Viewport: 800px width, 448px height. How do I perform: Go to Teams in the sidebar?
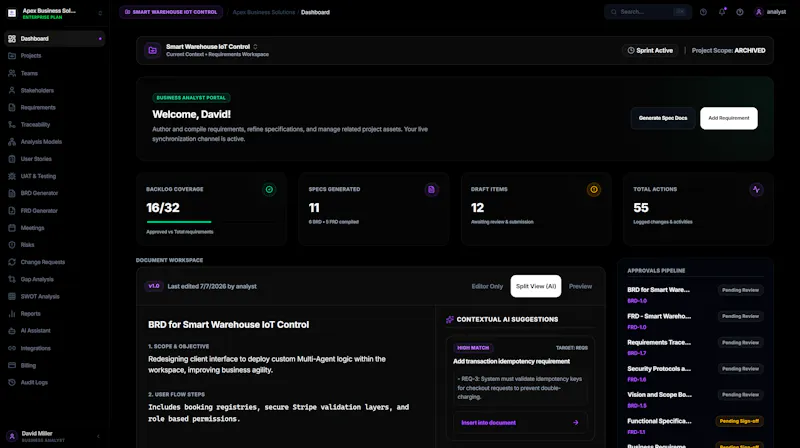[x=54, y=73]
